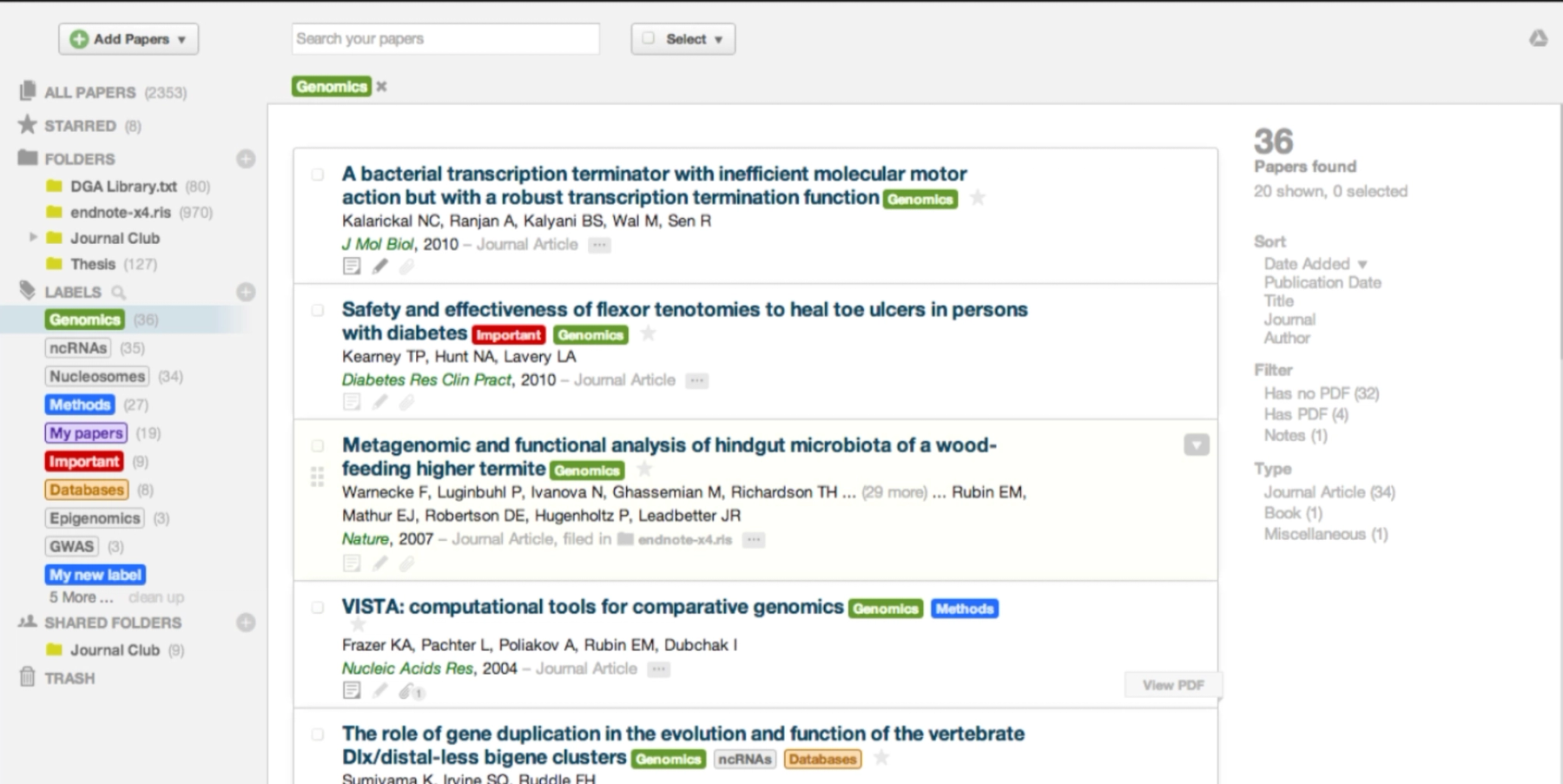
Task: Expand details of J Mol Biol paper
Action: (x=599, y=245)
